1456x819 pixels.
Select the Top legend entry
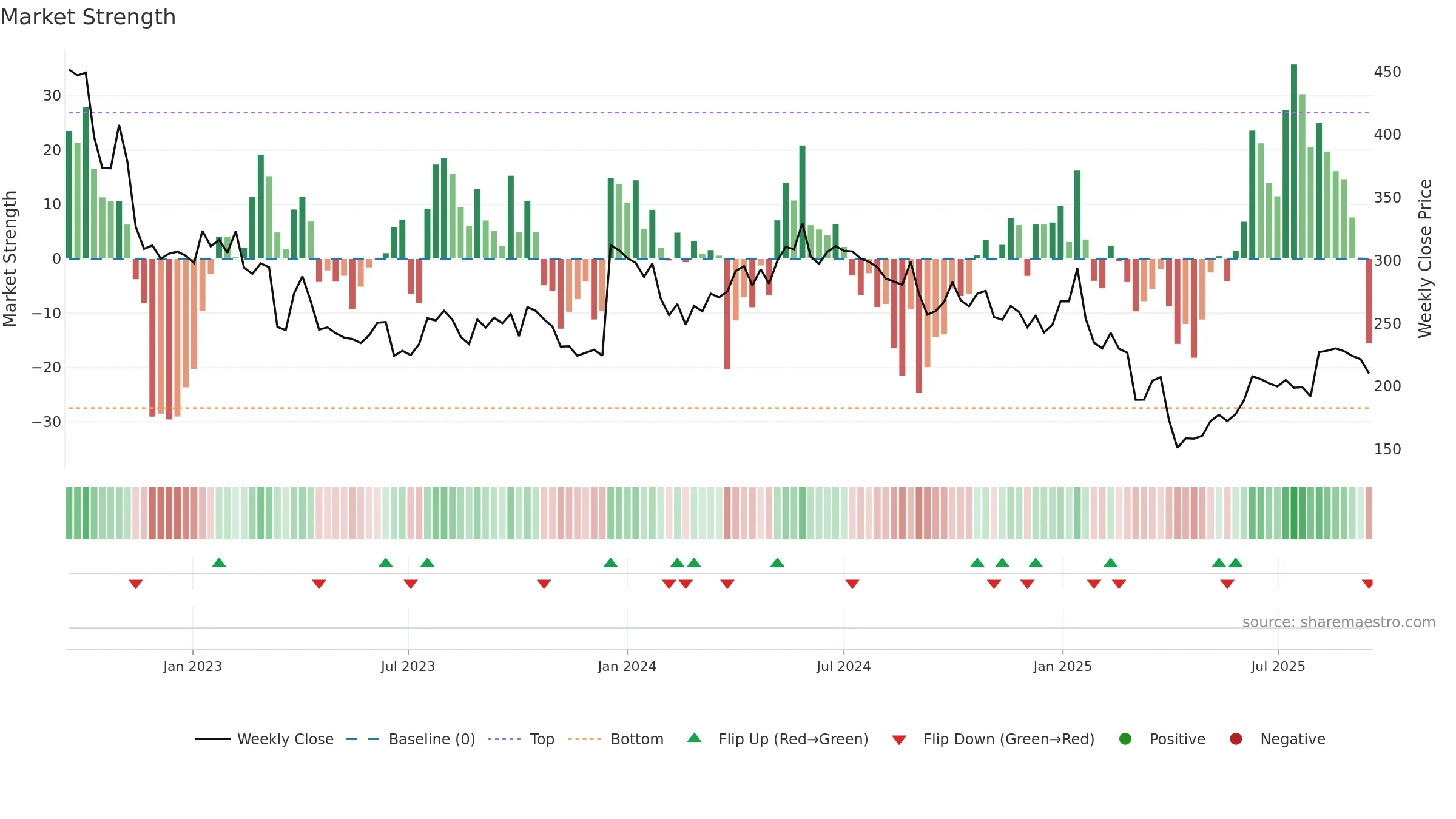click(x=521, y=739)
